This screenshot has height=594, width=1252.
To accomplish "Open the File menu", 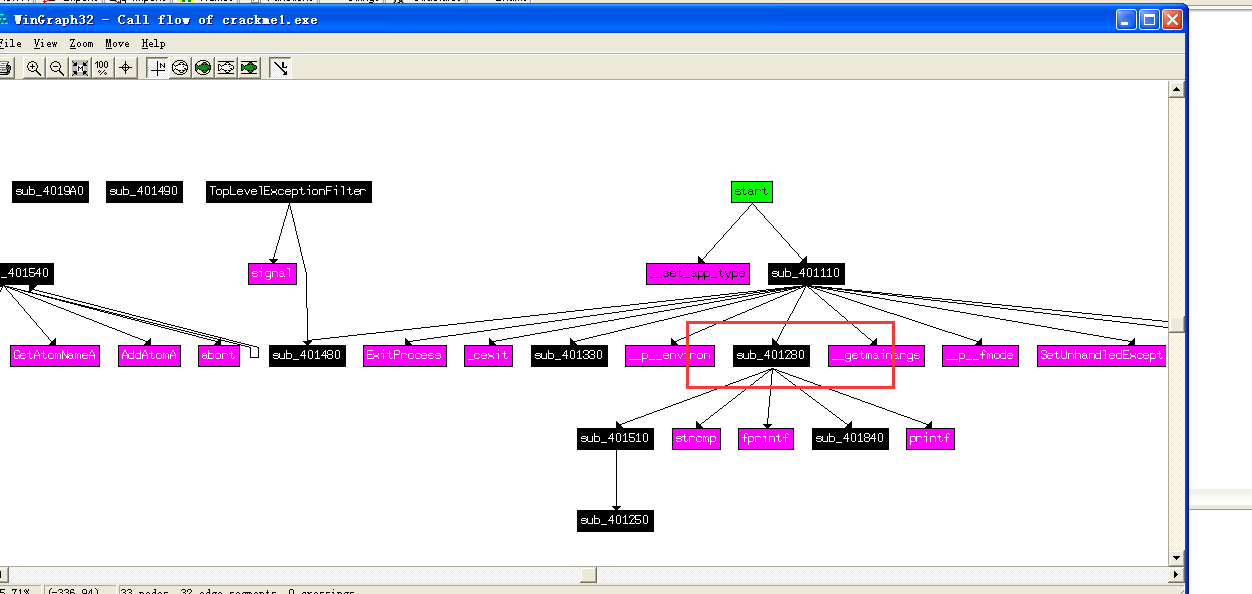I will click(x=10, y=44).
